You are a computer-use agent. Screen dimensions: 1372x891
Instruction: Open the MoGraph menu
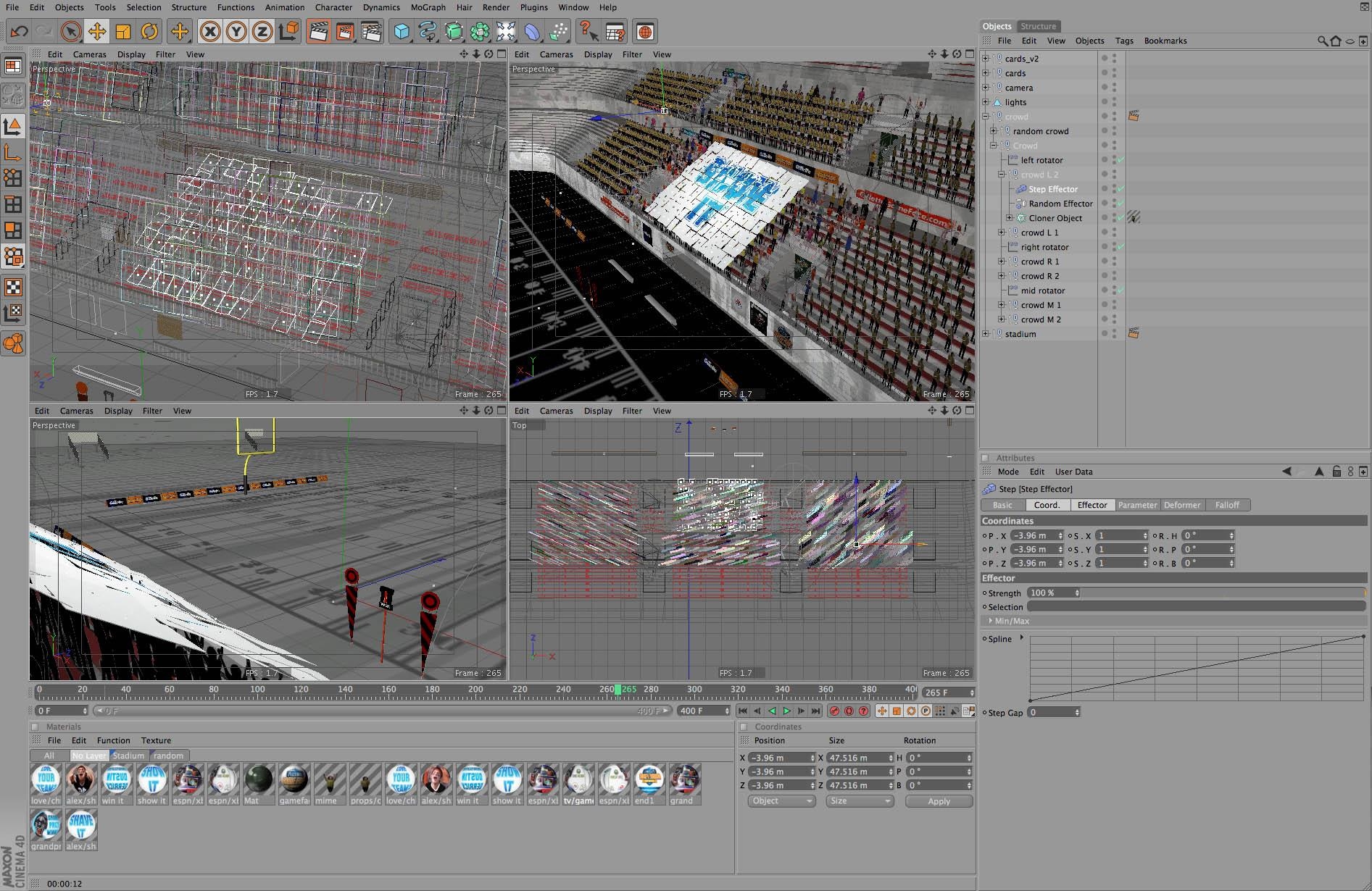(x=428, y=7)
